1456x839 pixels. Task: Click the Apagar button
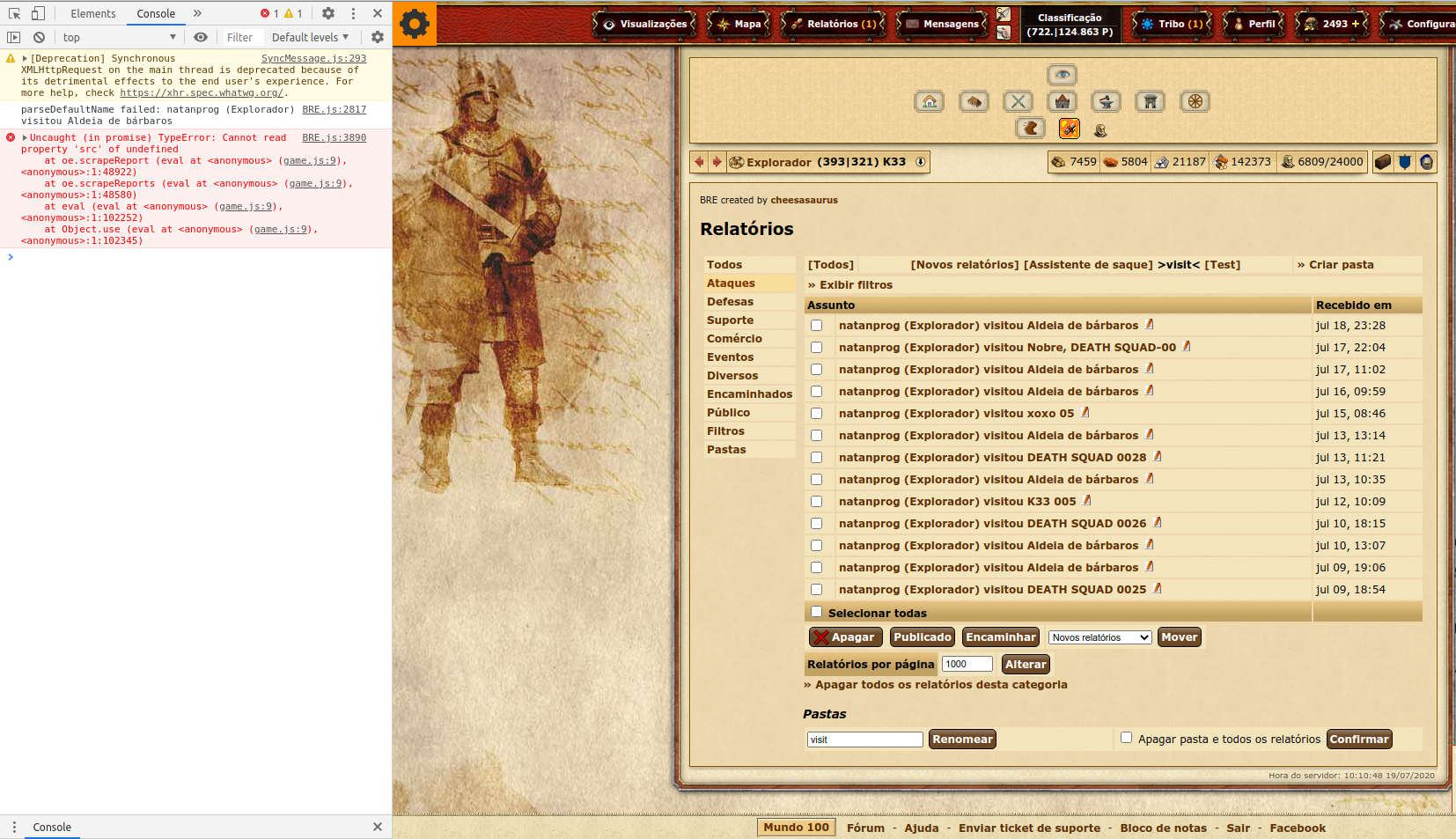845,637
